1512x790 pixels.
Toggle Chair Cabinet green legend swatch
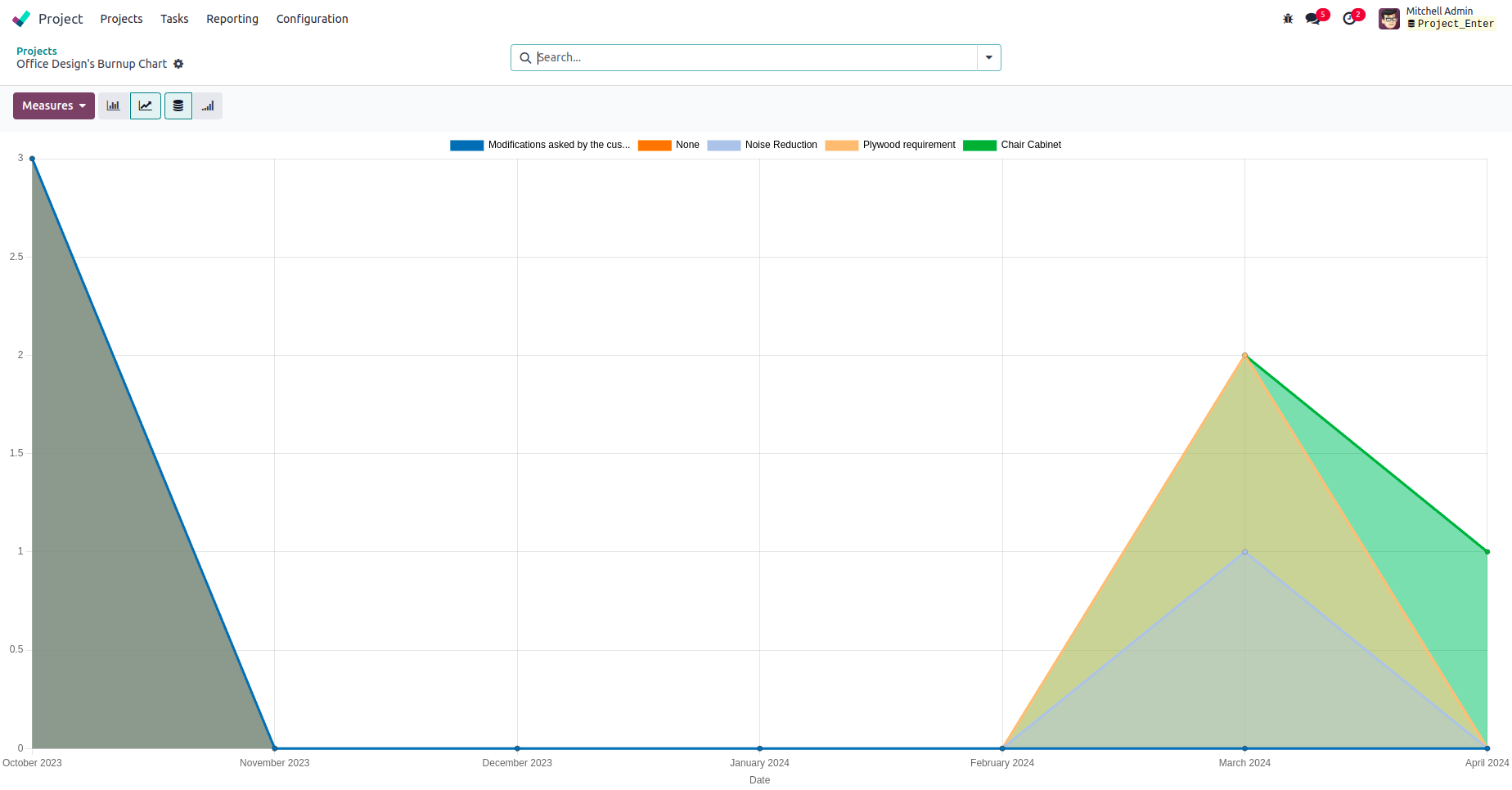coord(979,146)
